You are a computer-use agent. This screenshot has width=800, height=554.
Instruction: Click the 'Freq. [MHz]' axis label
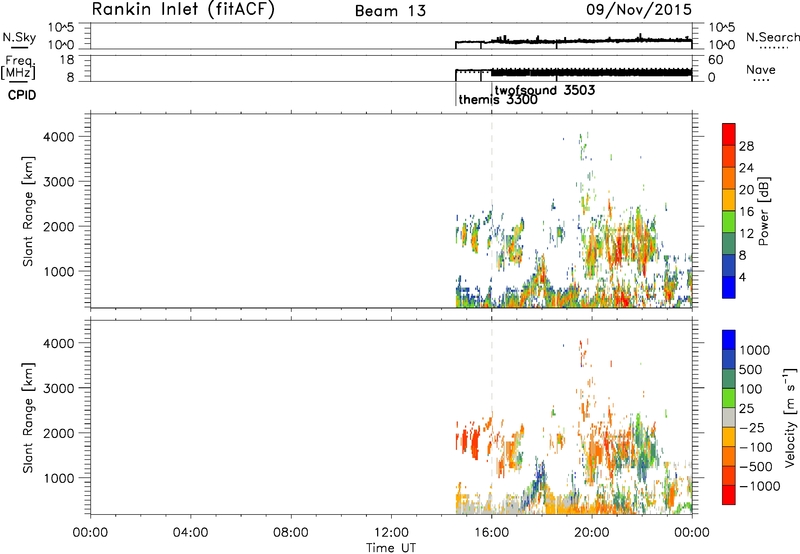(x=19, y=67)
